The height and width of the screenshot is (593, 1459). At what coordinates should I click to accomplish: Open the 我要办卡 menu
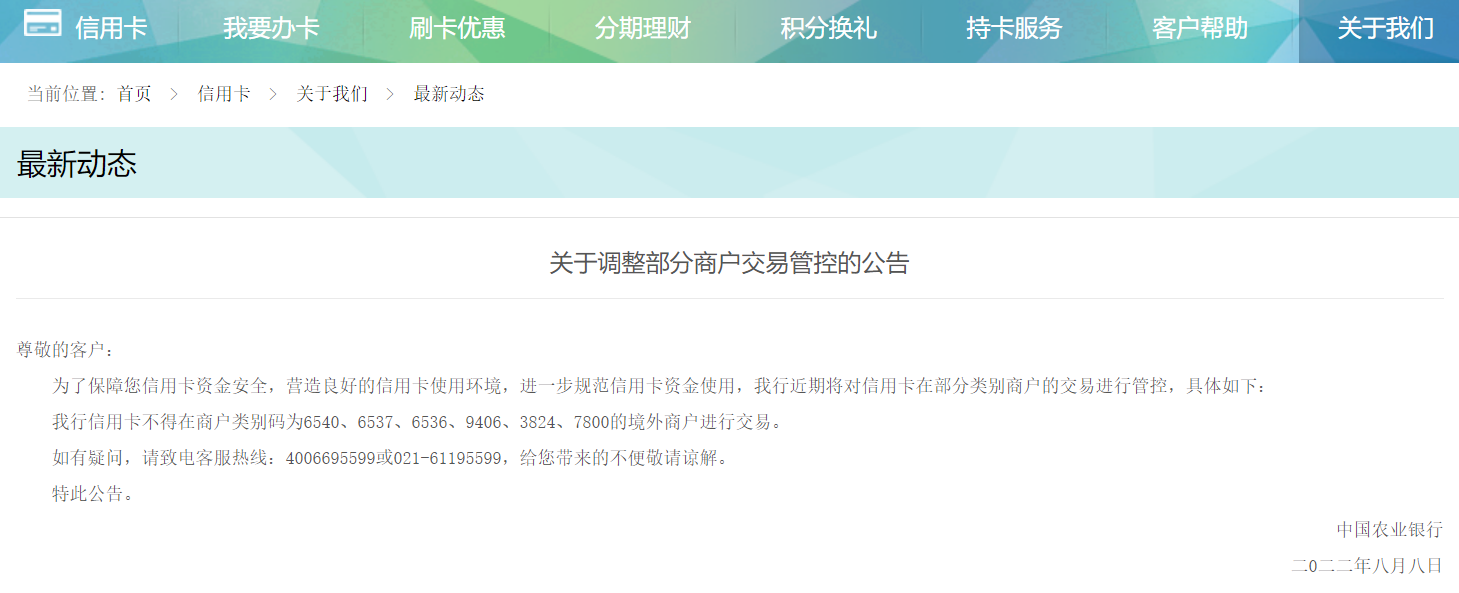271,28
